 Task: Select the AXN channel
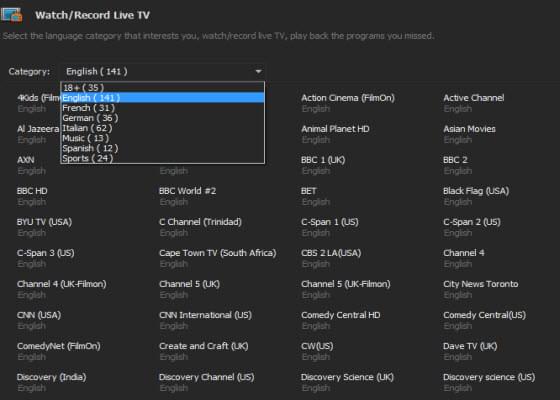click(26, 160)
